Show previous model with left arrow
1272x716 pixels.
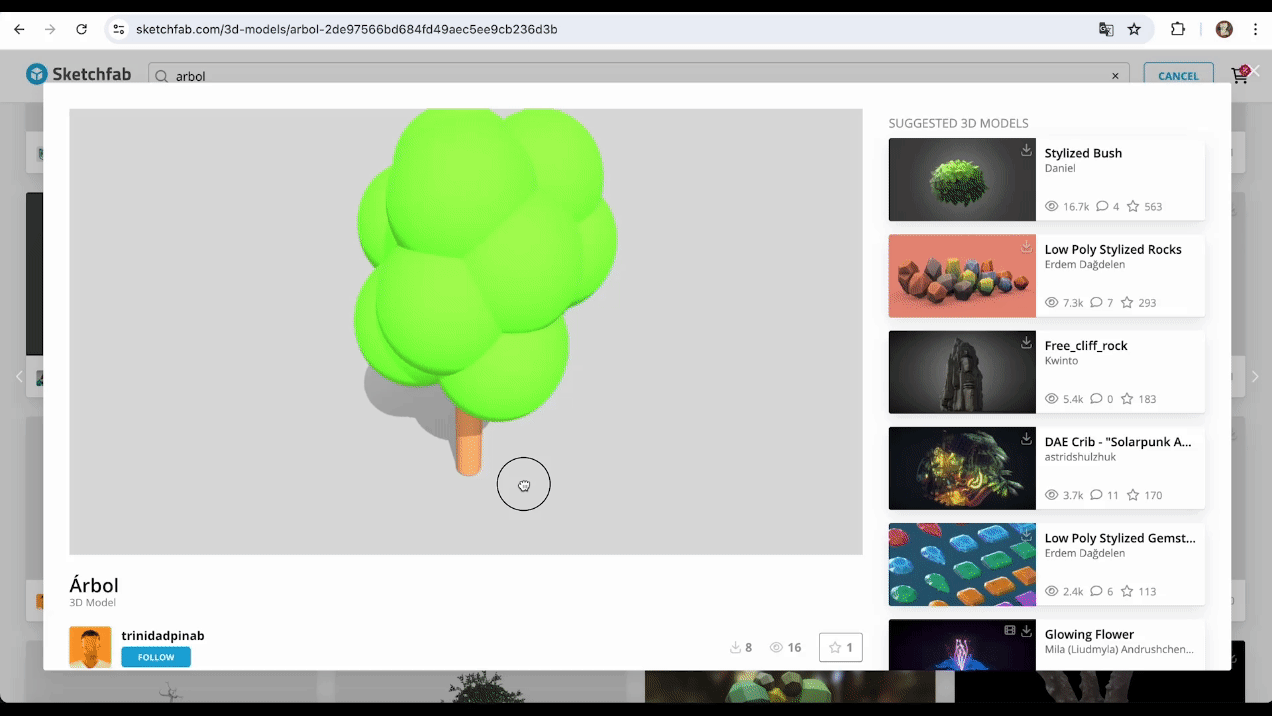point(18,377)
